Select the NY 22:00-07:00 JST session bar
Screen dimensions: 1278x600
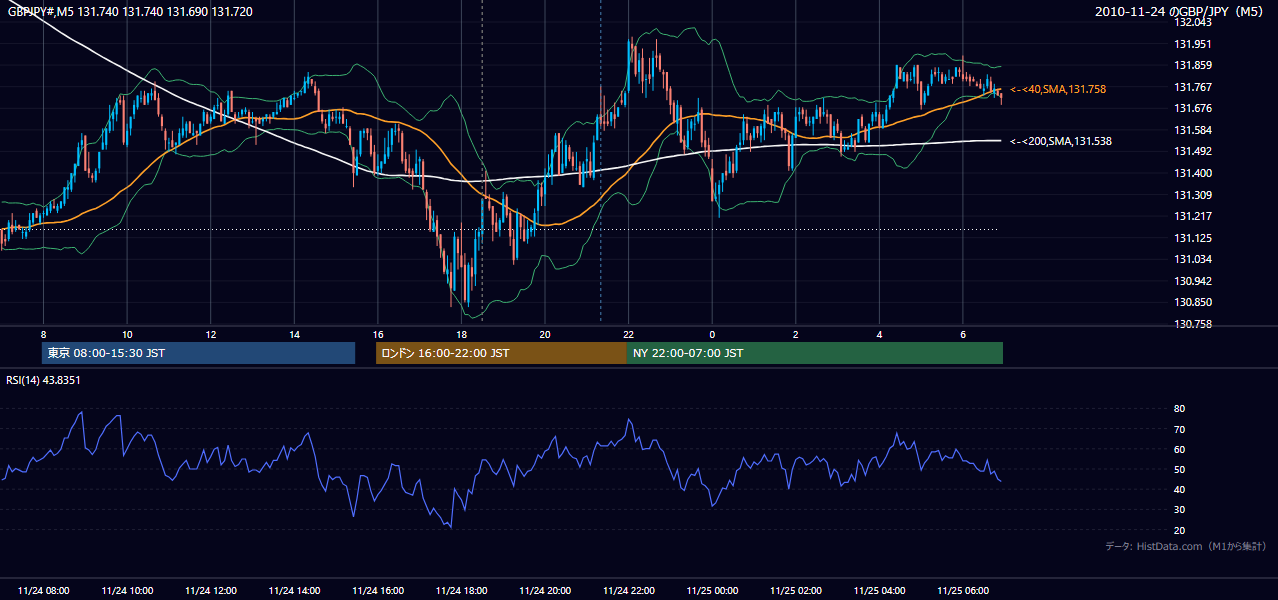[x=815, y=353]
